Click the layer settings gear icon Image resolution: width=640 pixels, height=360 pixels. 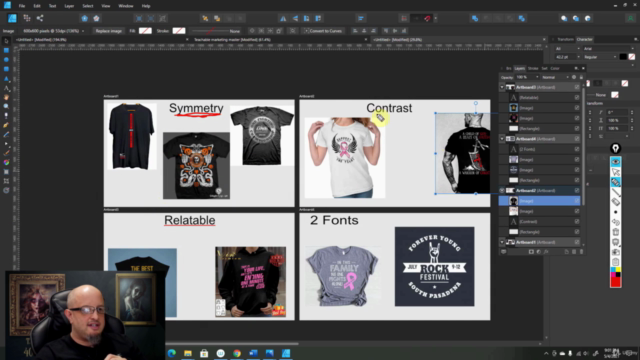click(x=574, y=77)
